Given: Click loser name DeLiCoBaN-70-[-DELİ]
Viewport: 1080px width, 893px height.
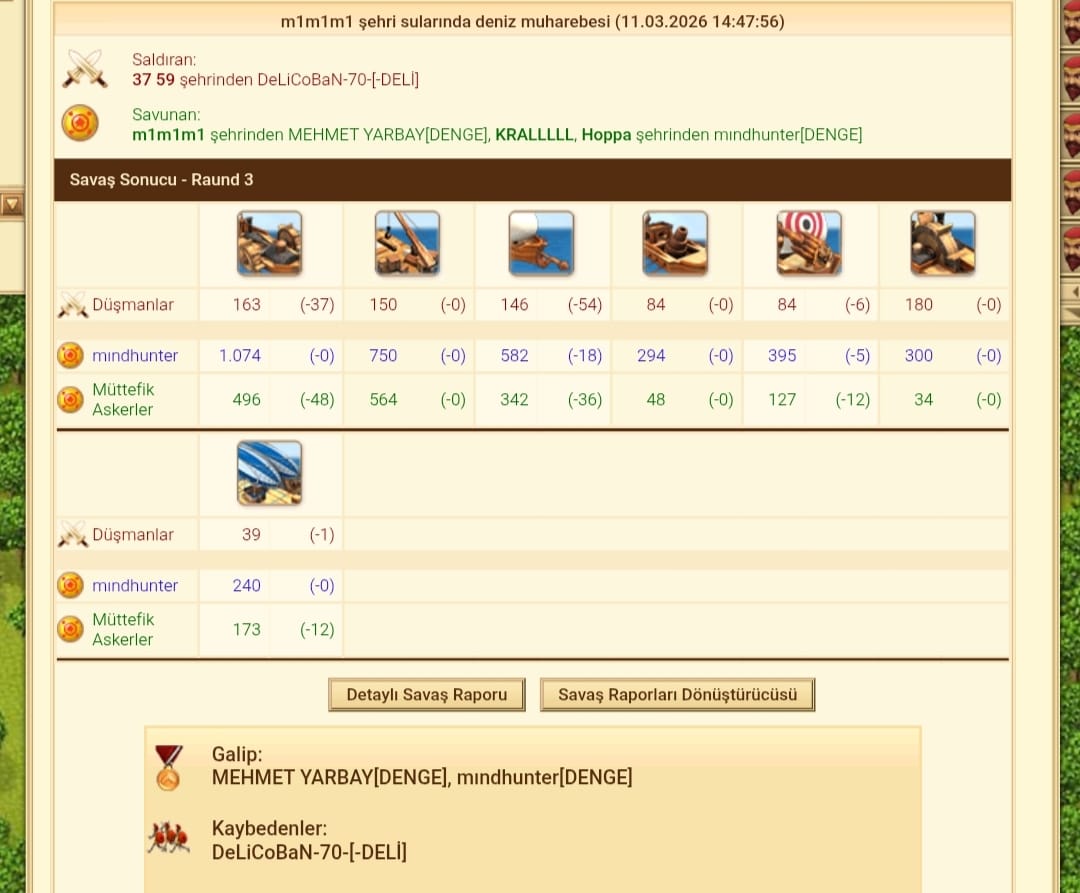Looking at the screenshot, I should (x=309, y=852).
